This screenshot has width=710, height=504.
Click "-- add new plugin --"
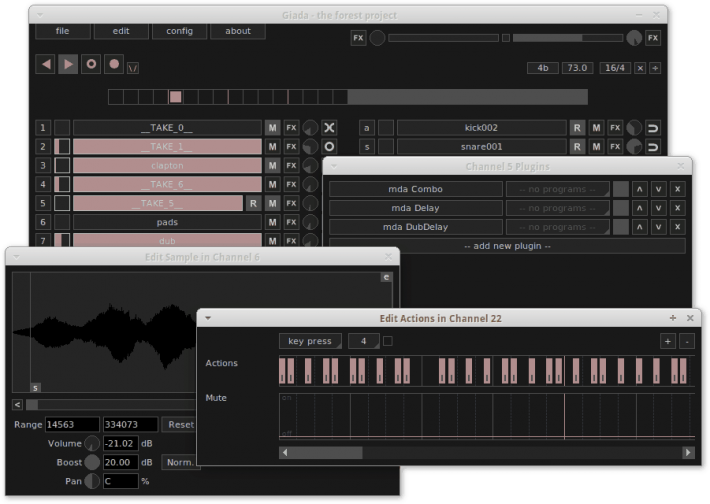[x=507, y=246]
